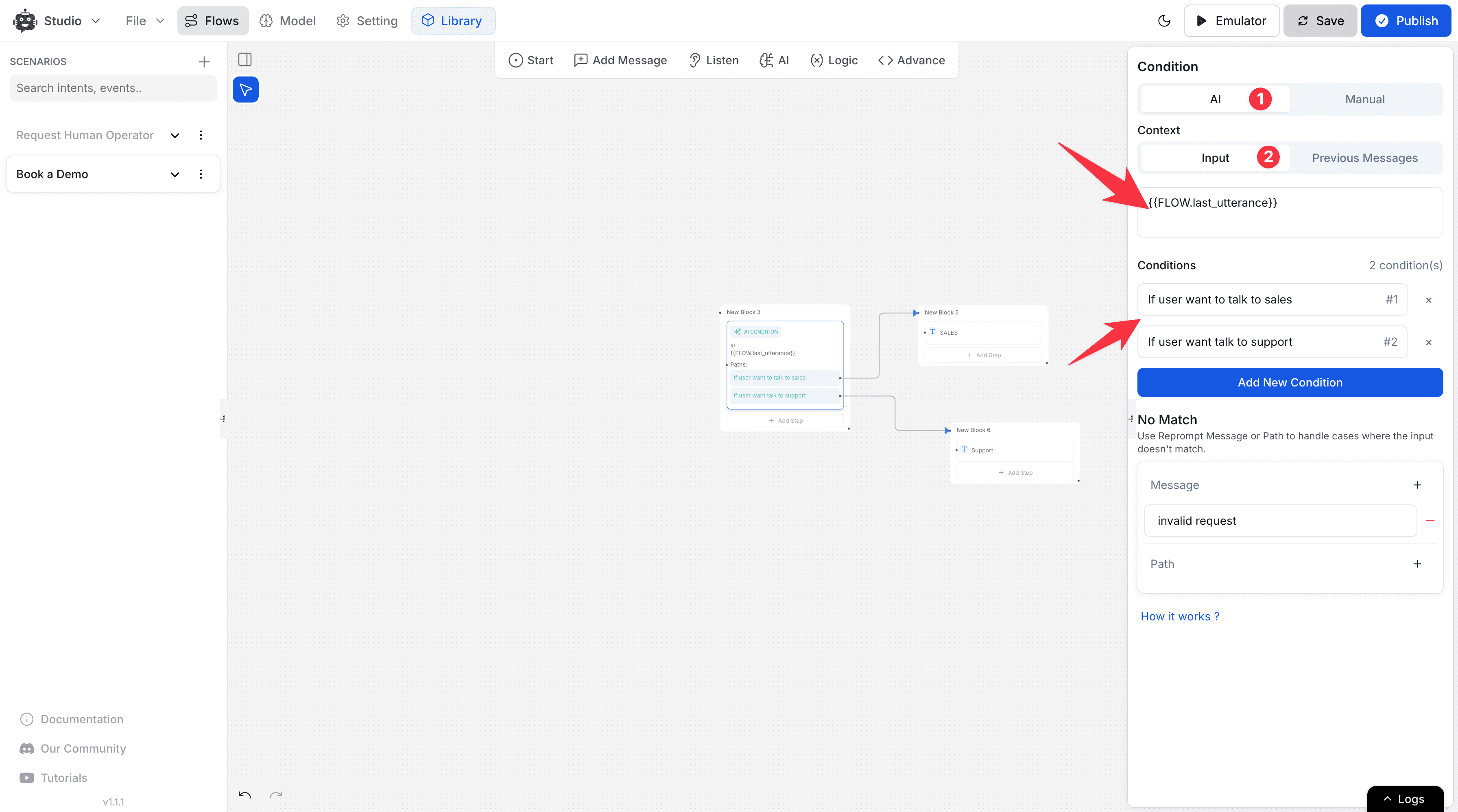The height and width of the screenshot is (812, 1458).
Task: Click the undo arrow icon
Action: (244, 795)
